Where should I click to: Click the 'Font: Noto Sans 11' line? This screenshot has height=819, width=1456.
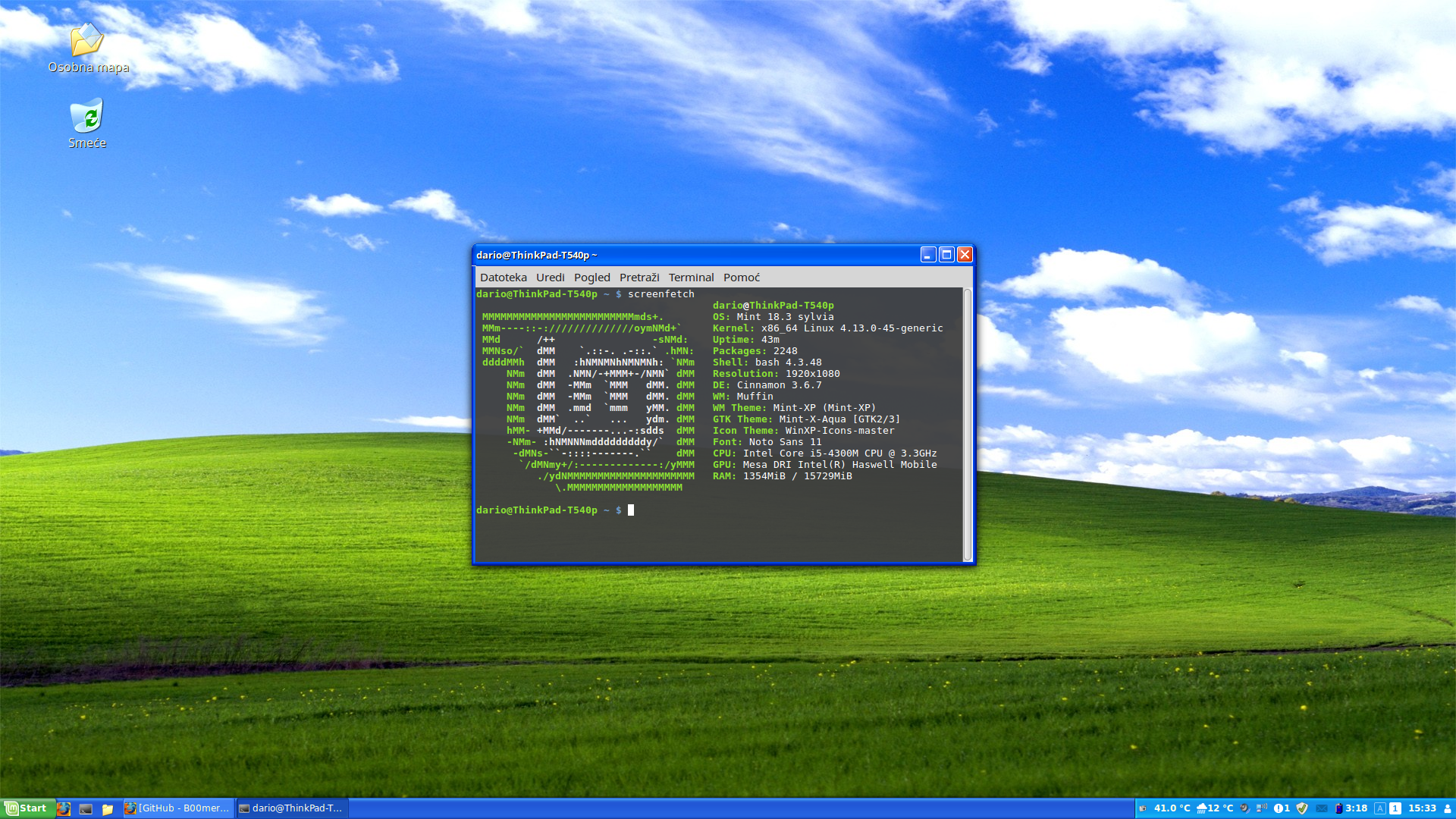click(767, 442)
